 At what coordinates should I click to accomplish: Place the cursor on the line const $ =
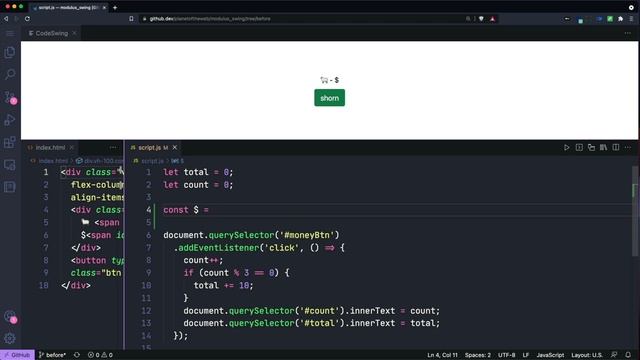tap(186, 210)
